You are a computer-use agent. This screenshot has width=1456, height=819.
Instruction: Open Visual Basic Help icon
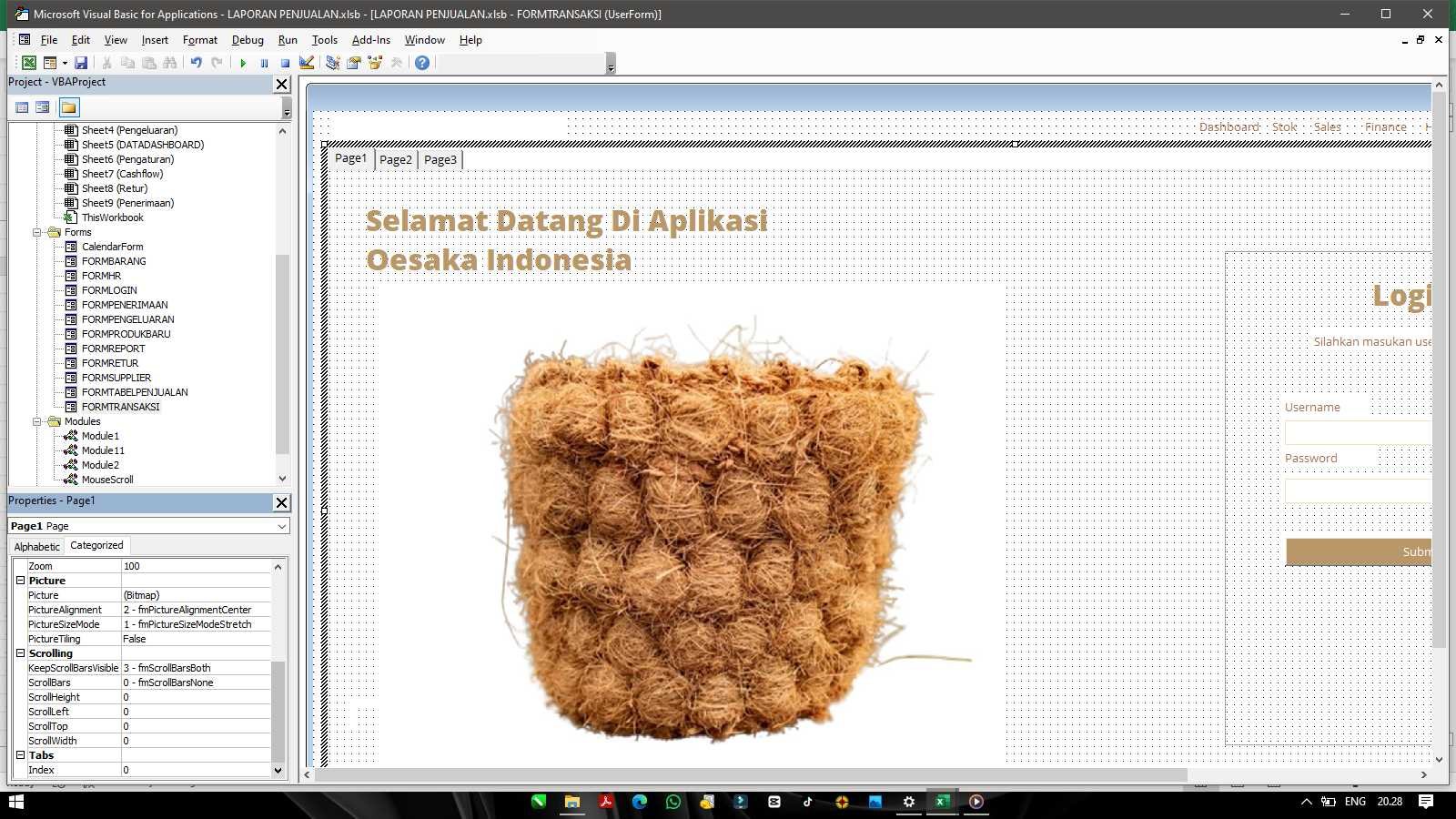click(x=422, y=63)
